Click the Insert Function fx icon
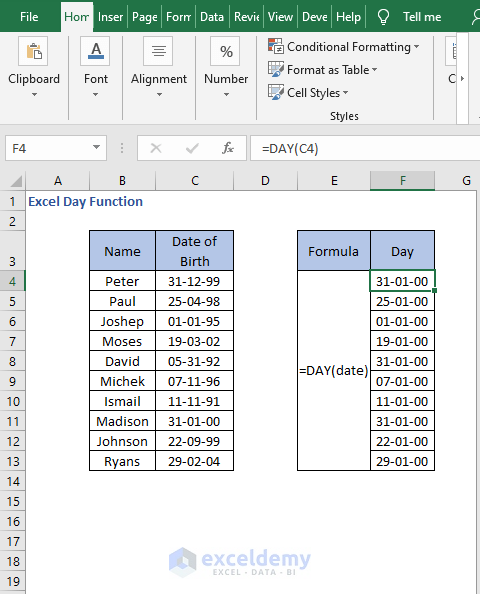 click(228, 148)
